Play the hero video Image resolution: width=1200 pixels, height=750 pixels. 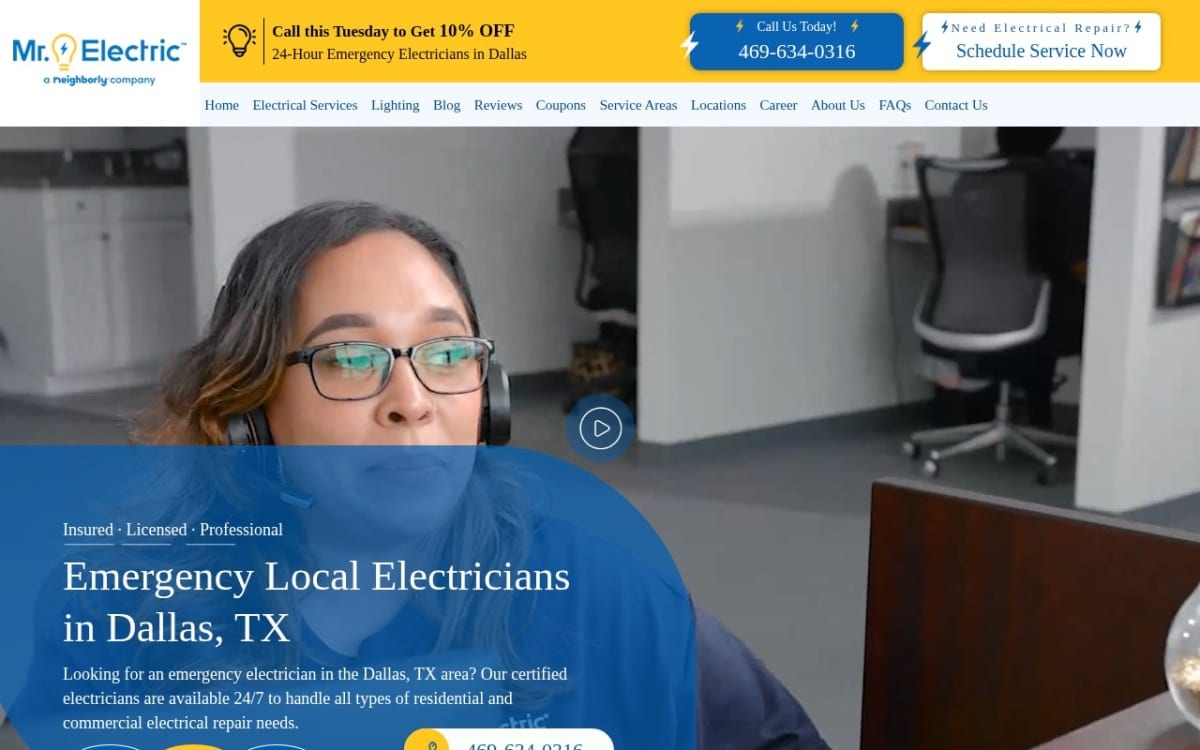tap(600, 428)
